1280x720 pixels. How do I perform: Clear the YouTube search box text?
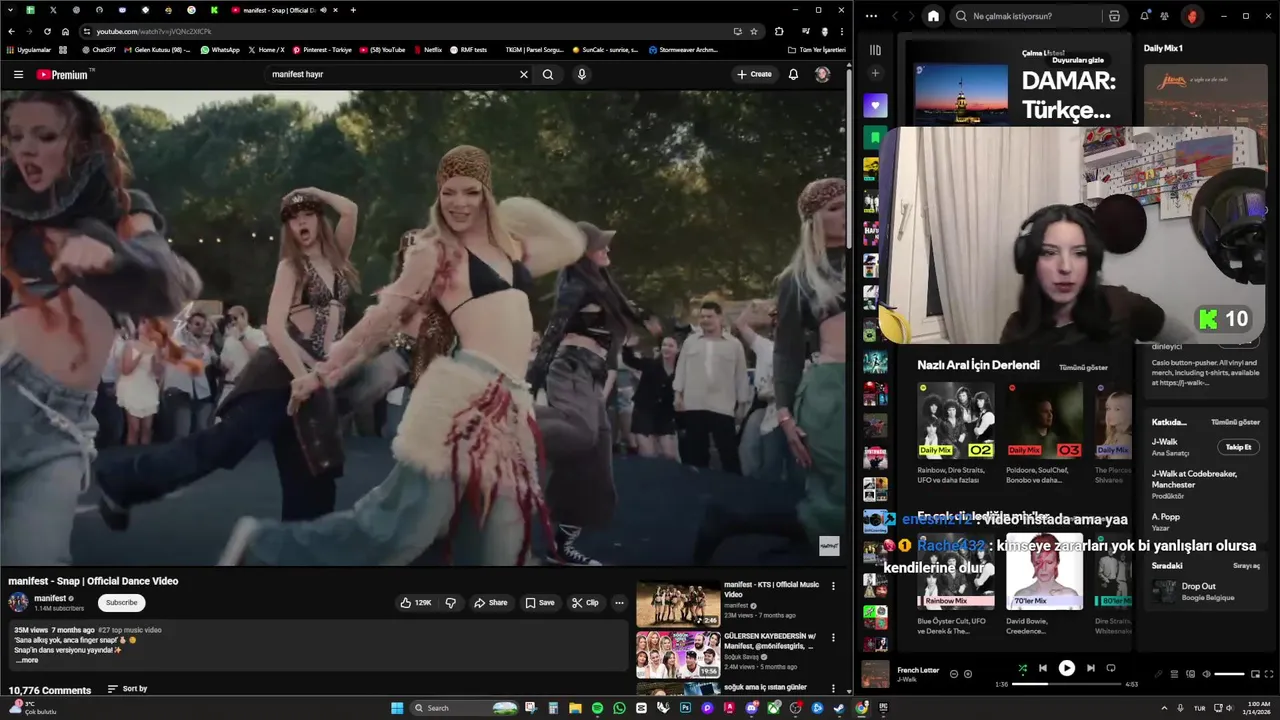click(x=523, y=74)
